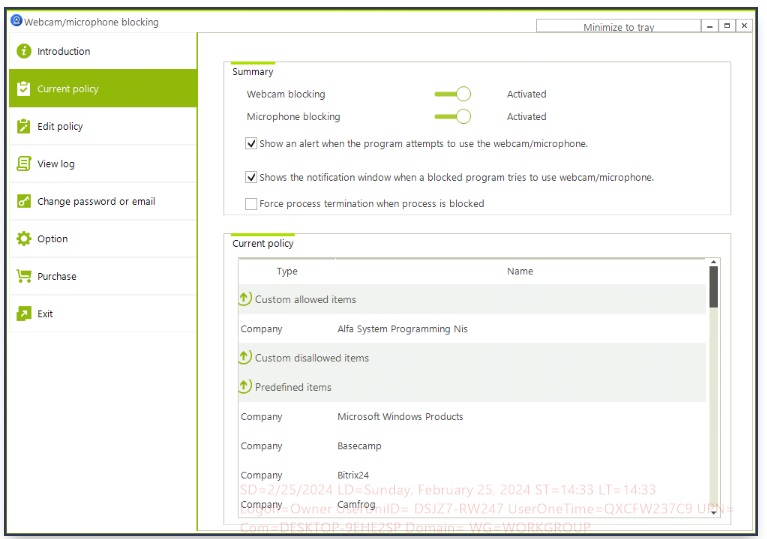Click the Edit policy pencil icon
This screenshot has height=539, width=767.
click(24, 126)
